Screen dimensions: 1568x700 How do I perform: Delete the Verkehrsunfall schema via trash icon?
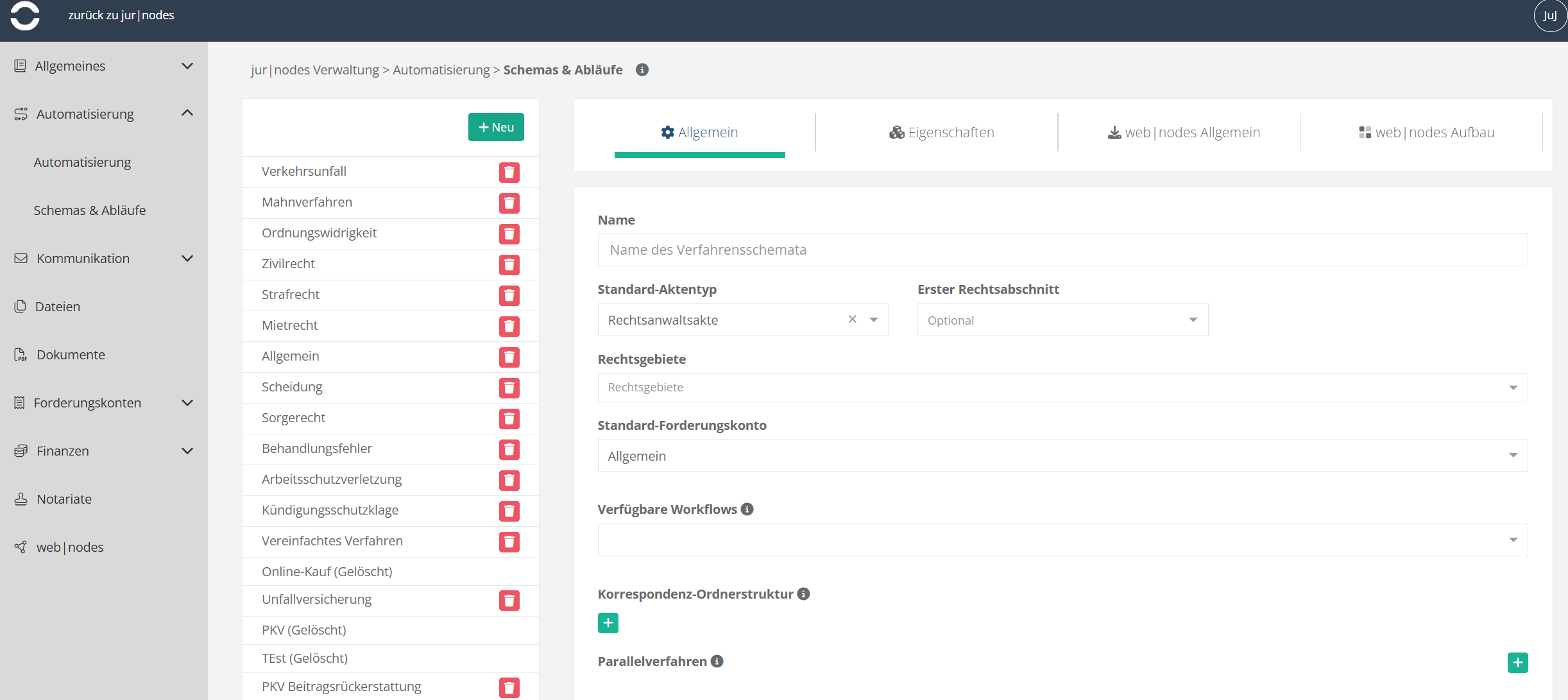(x=509, y=172)
